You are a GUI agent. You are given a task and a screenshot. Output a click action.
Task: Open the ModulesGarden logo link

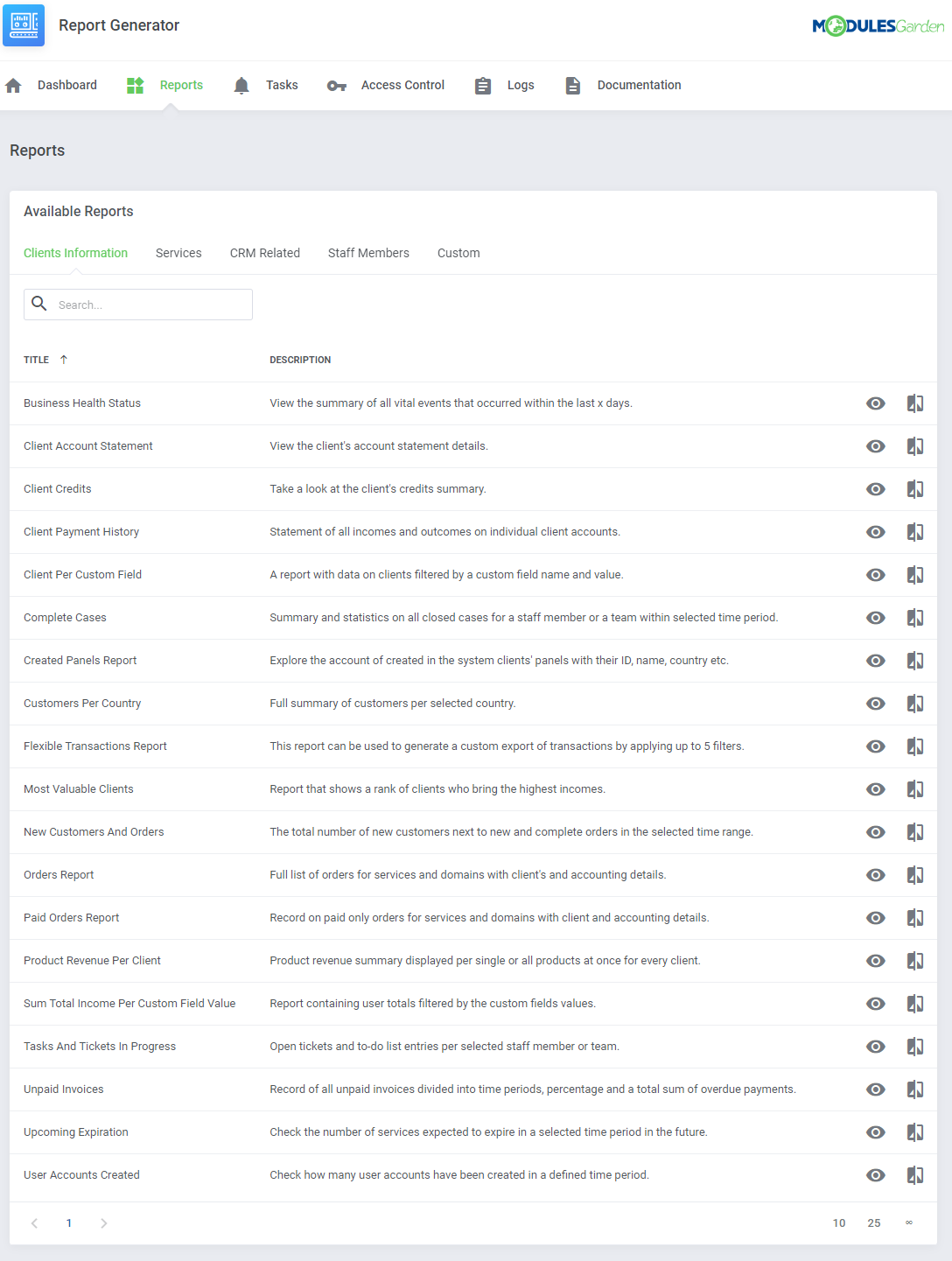coord(878,26)
